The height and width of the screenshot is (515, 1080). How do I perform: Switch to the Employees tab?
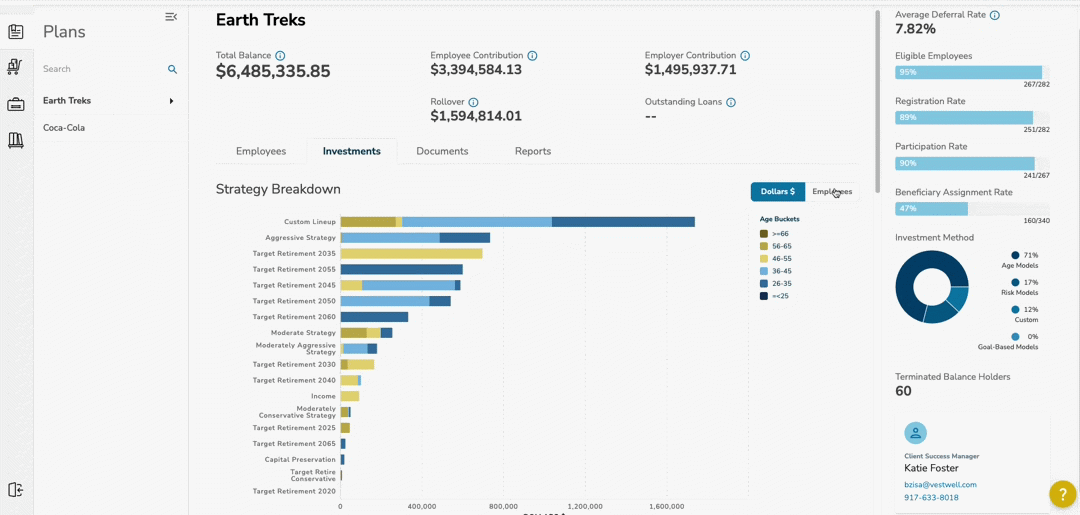click(261, 151)
